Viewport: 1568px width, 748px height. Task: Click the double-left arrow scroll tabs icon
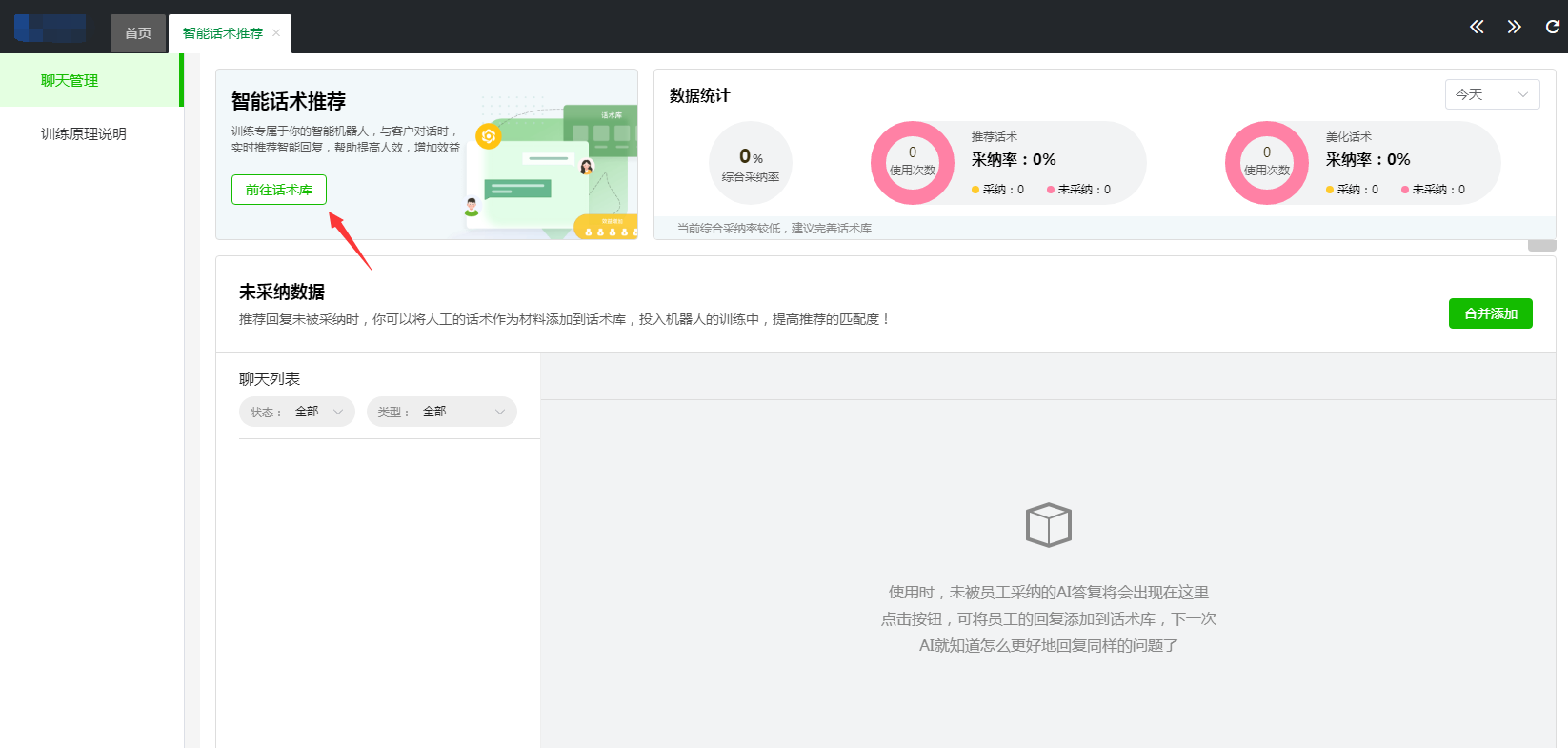(1477, 27)
